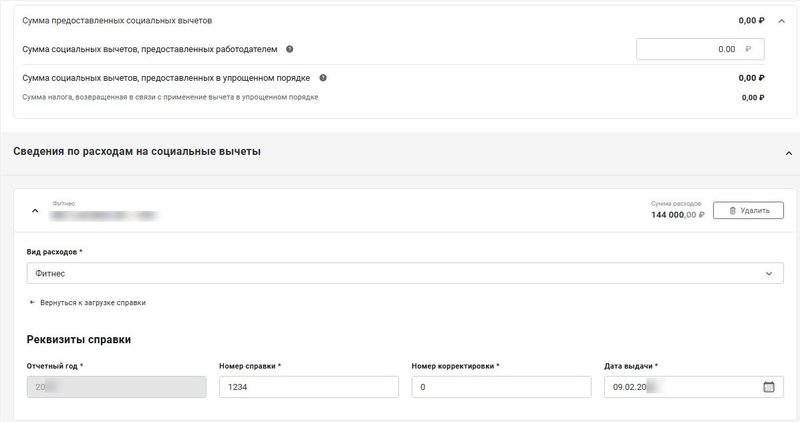Collapse the Сумма предоставленных социальных вычетов panel
The width and height of the screenshot is (800, 422).
pyautogui.click(x=781, y=20)
